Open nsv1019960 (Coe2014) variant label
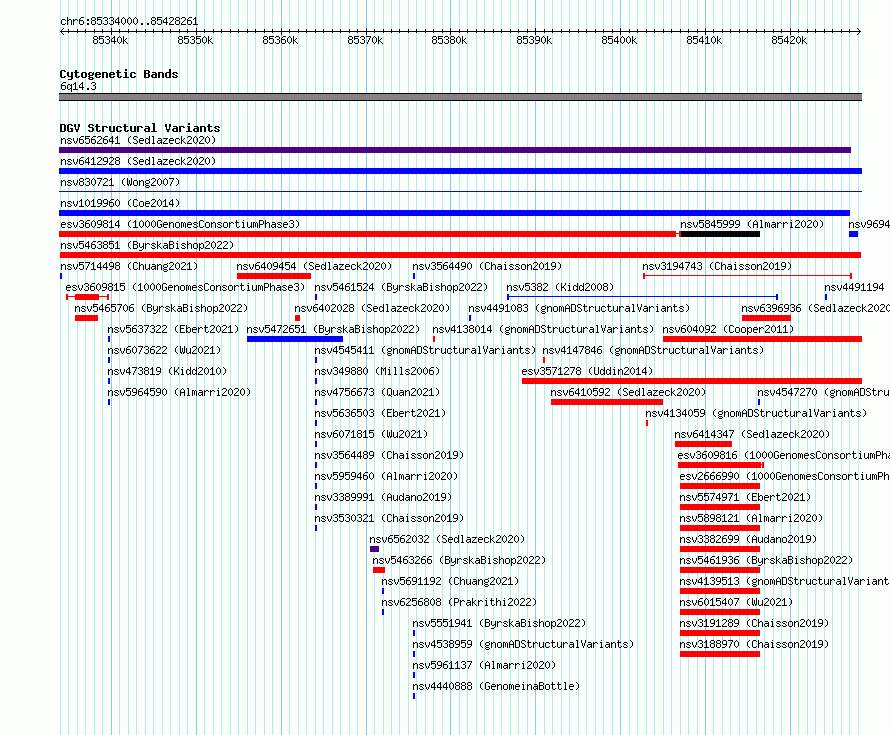 coord(120,203)
